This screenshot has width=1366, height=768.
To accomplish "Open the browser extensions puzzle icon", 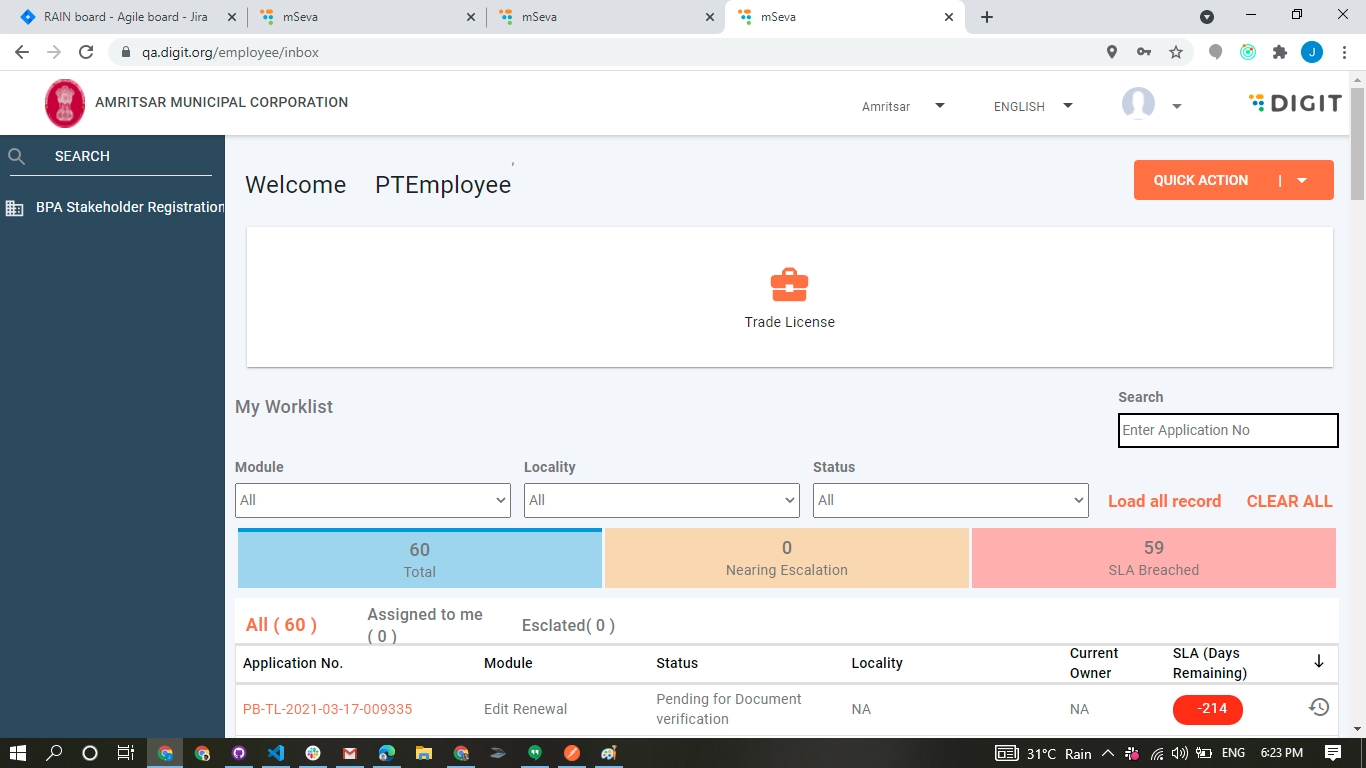I will [1279, 52].
